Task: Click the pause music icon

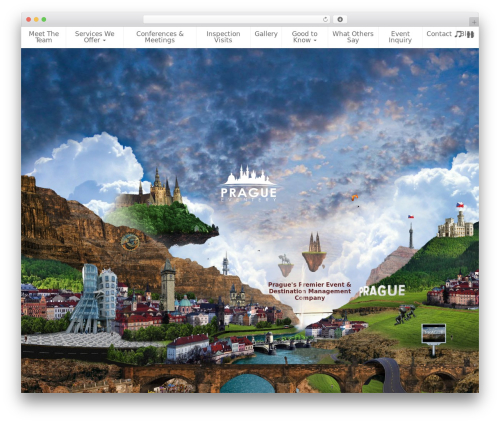Action: point(470,34)
